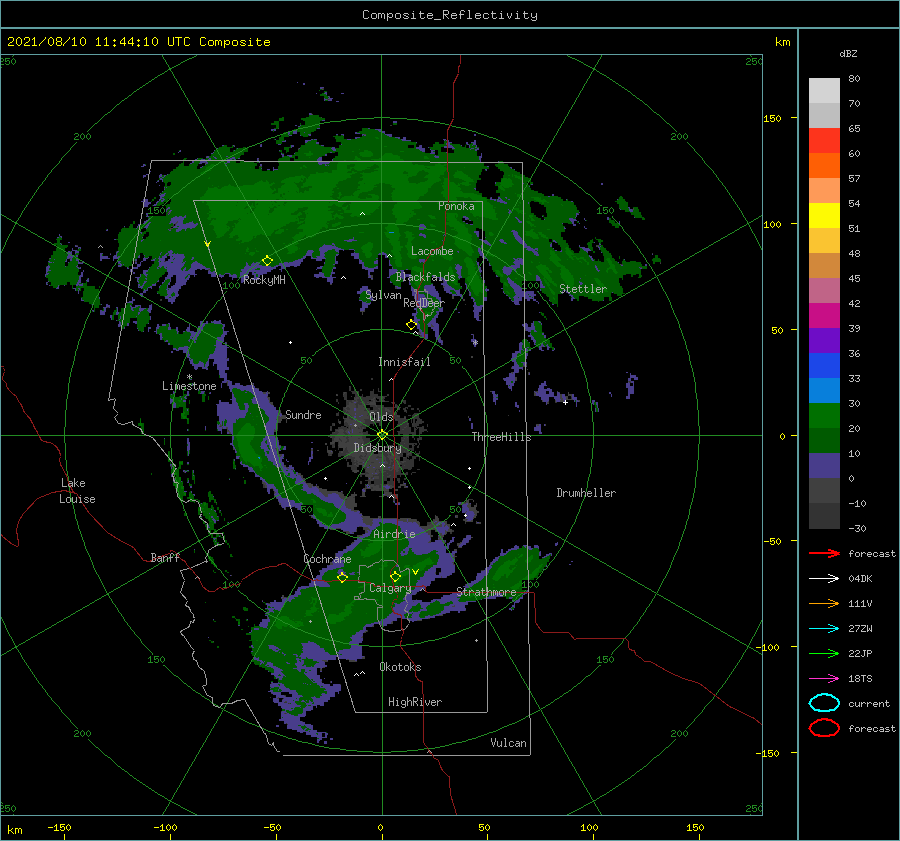The width and height of the screenshot is (900, 841).
Task: Click the Limestone label
Action: 189,386
